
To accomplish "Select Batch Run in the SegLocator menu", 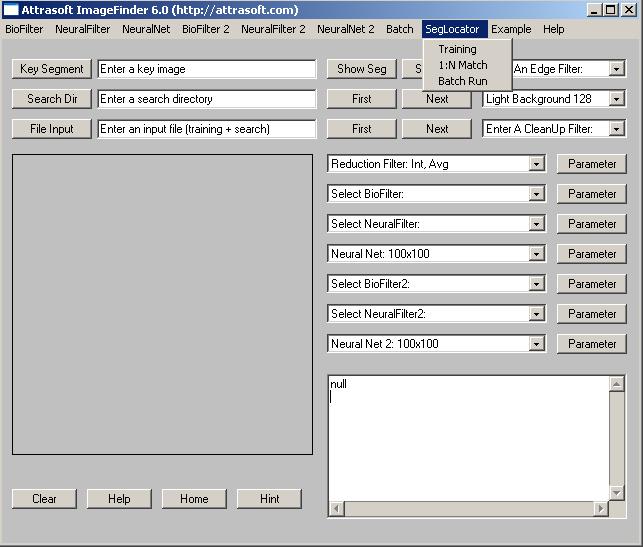I will 462,81.
